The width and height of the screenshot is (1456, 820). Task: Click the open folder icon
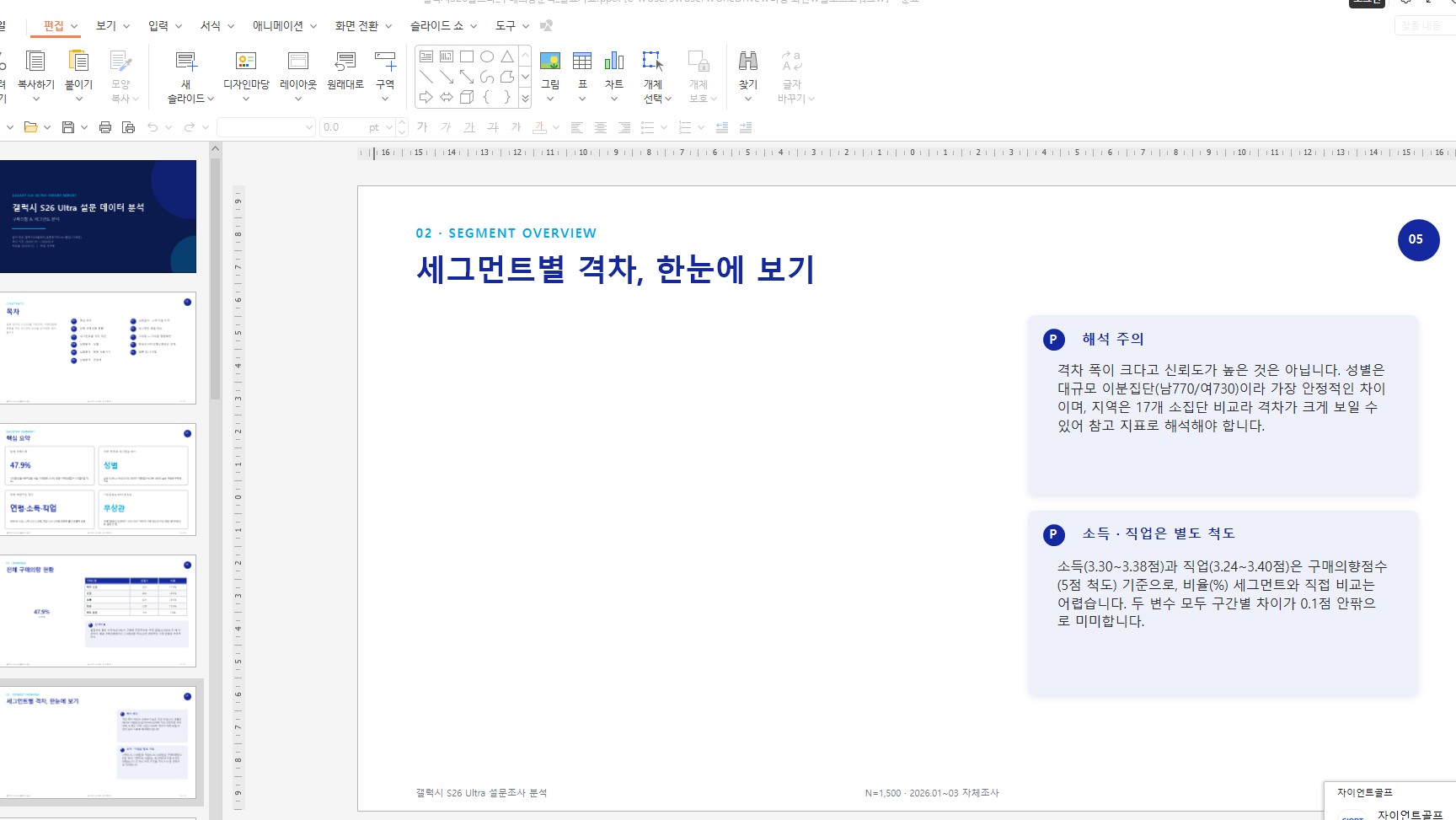pos(30,127)
